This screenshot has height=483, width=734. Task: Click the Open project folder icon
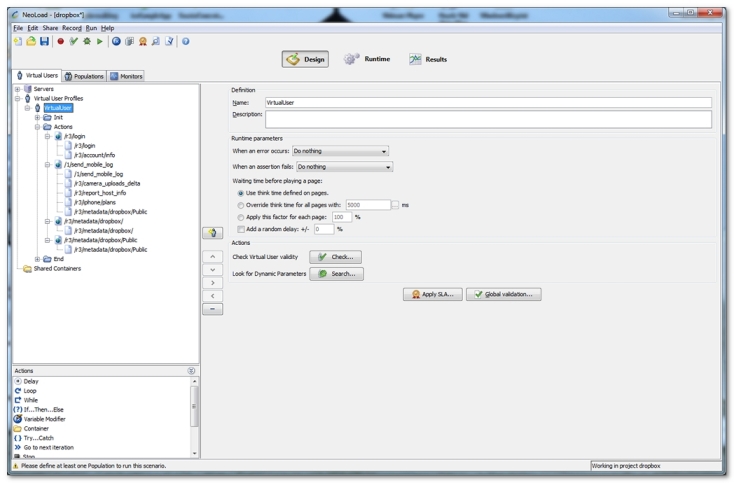click(x=31, y=42)
